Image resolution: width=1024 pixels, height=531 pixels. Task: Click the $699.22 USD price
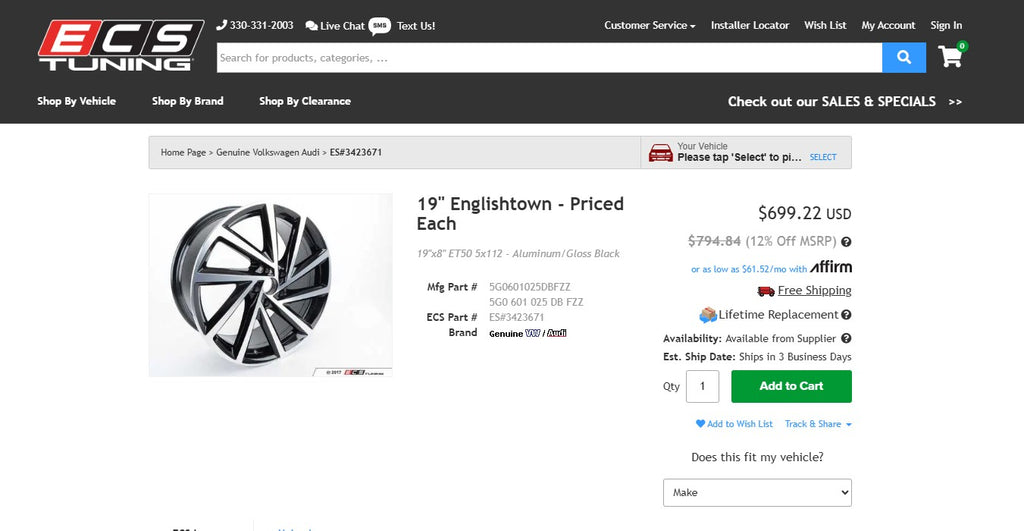click(x=805, y=213)
